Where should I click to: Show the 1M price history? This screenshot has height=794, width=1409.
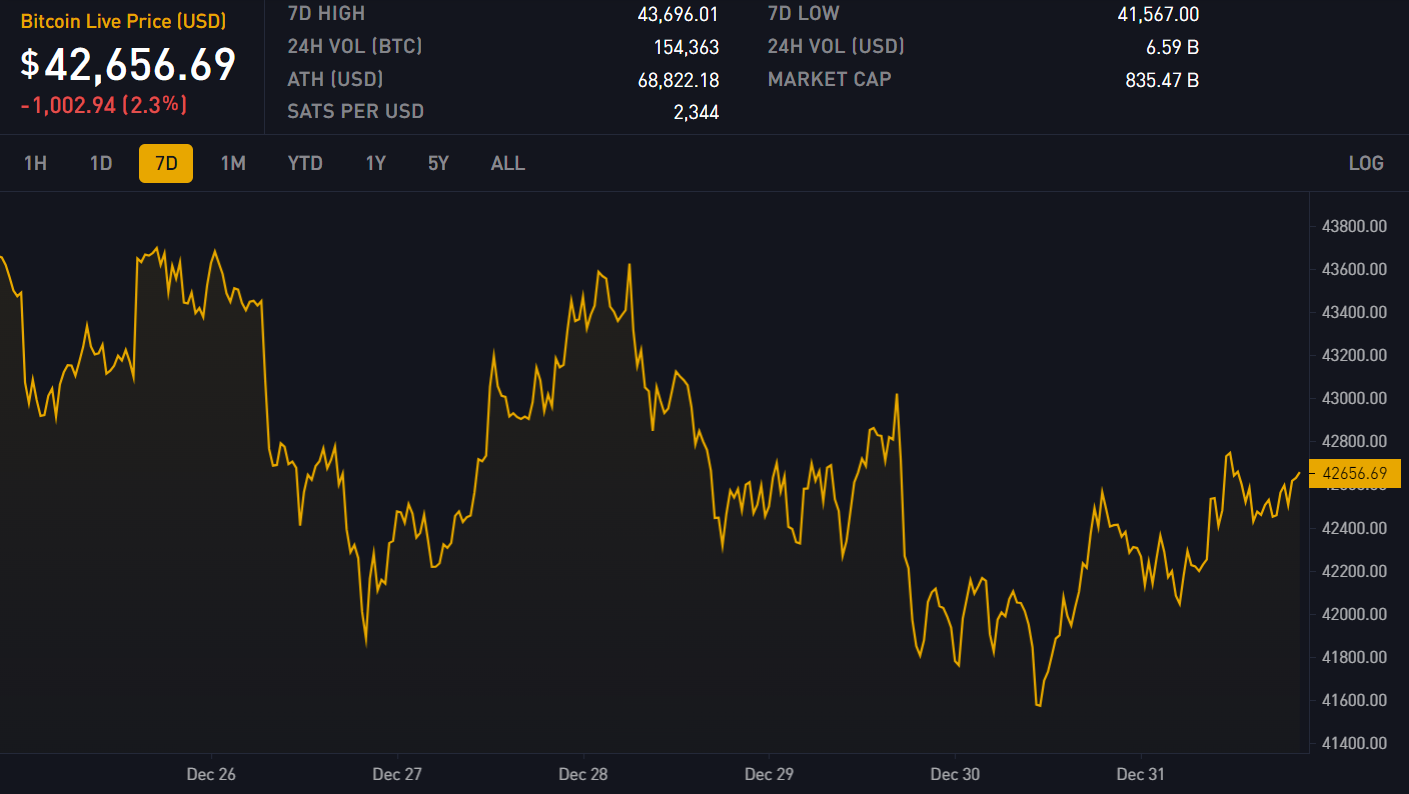(233, 163)
